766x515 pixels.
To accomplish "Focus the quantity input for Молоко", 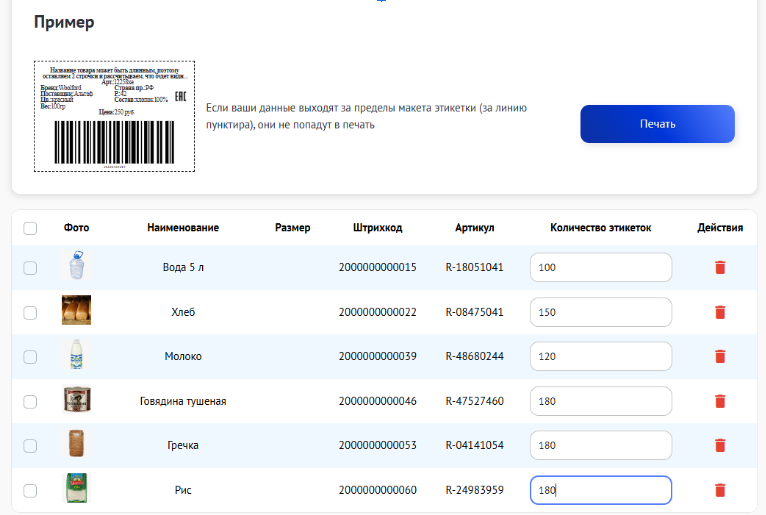I will 600,357.
